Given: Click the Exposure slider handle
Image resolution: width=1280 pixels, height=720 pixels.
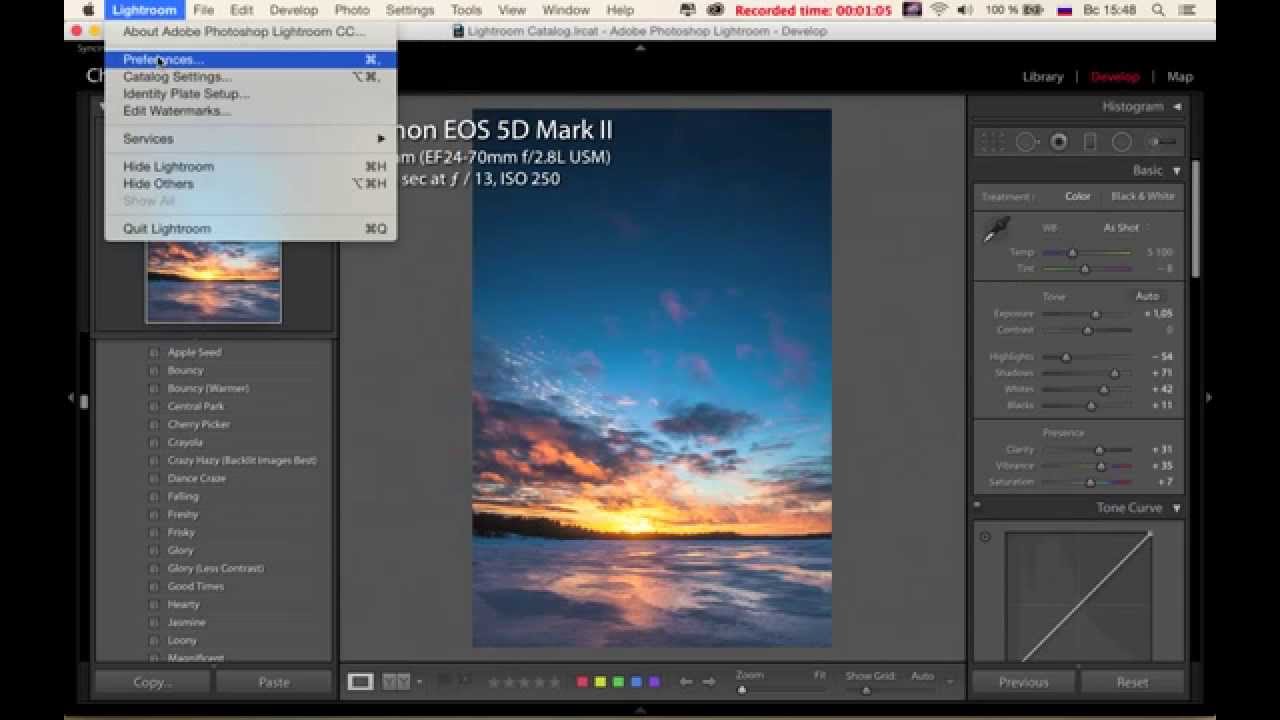Looking at the screenshot, I should 1095,314.
